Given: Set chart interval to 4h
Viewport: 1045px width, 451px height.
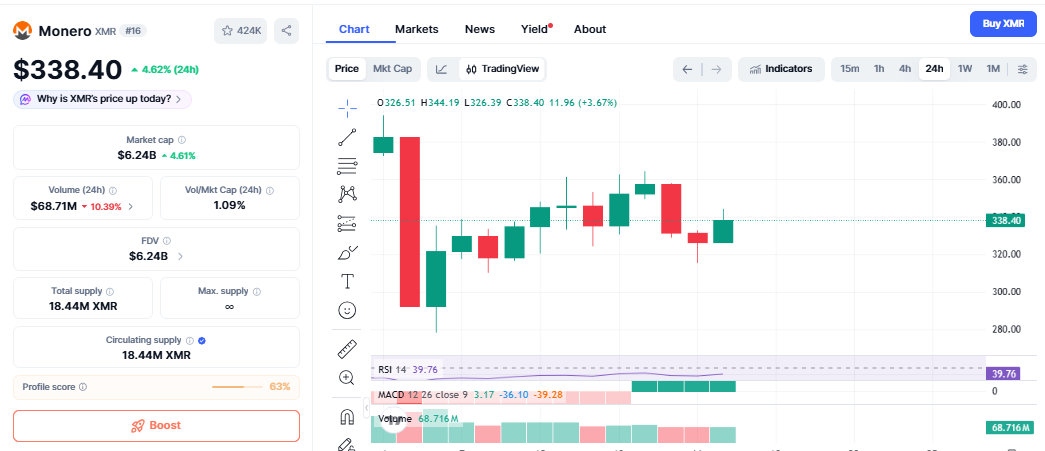Looking at the screenshot, I should pyautogui.click(x=904, y=69).
